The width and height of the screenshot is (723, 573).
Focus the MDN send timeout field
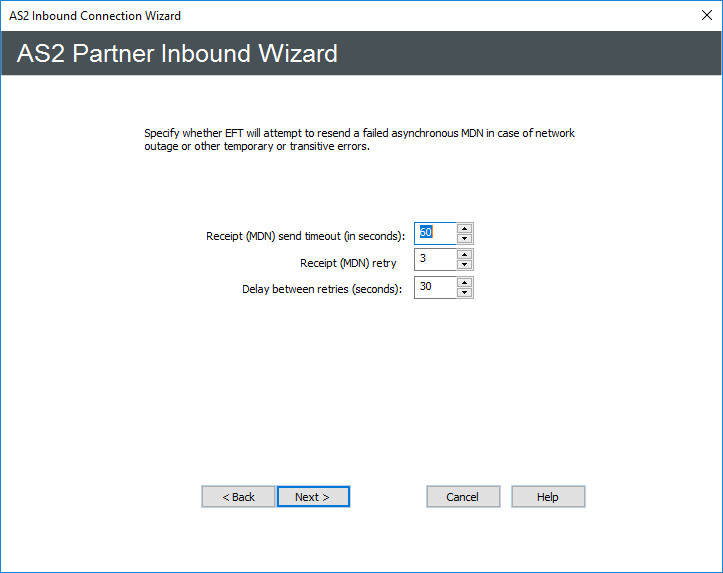click(435, 233)
